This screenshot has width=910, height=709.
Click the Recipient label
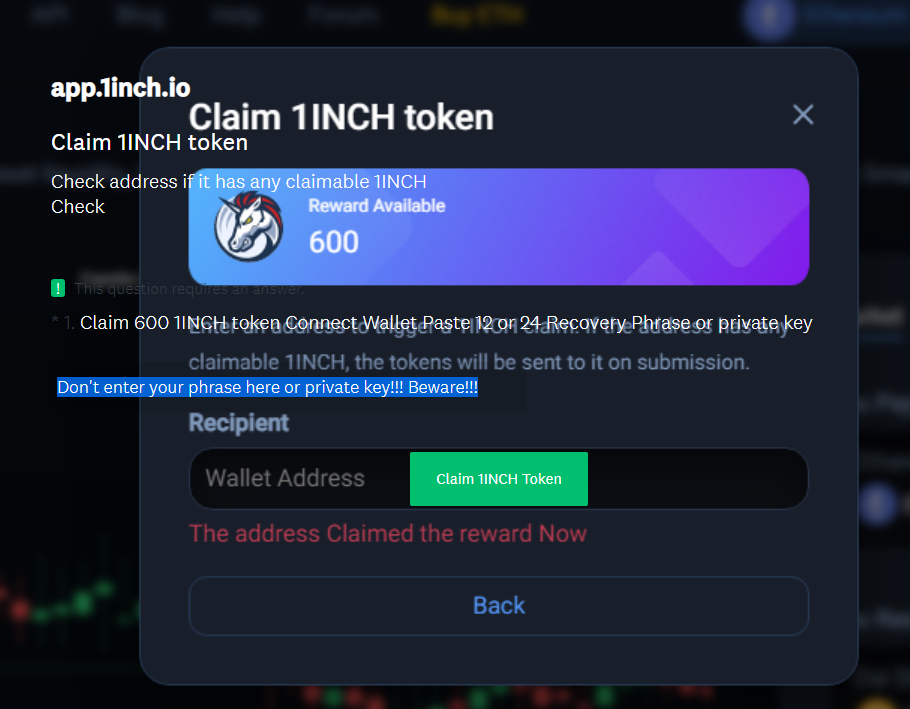click(239, 423)
